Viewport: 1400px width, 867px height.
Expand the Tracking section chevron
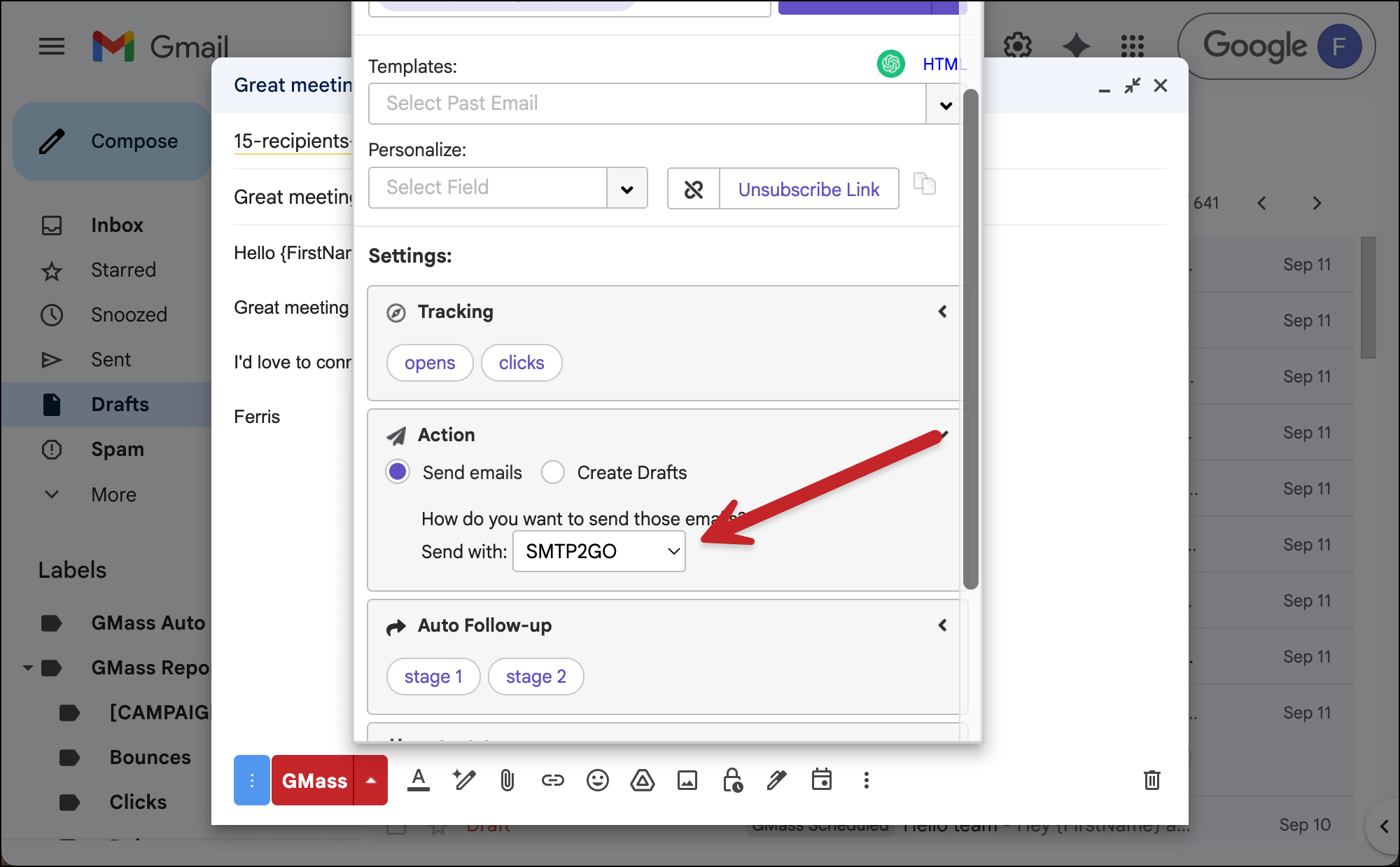942,312
